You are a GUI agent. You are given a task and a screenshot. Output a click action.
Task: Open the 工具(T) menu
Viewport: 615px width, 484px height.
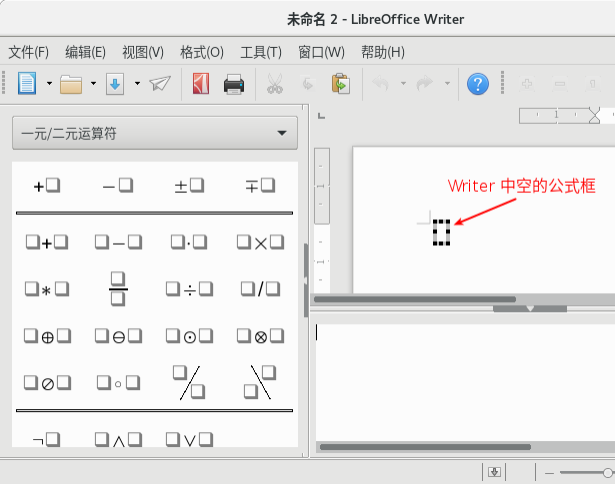click(261, 52)
